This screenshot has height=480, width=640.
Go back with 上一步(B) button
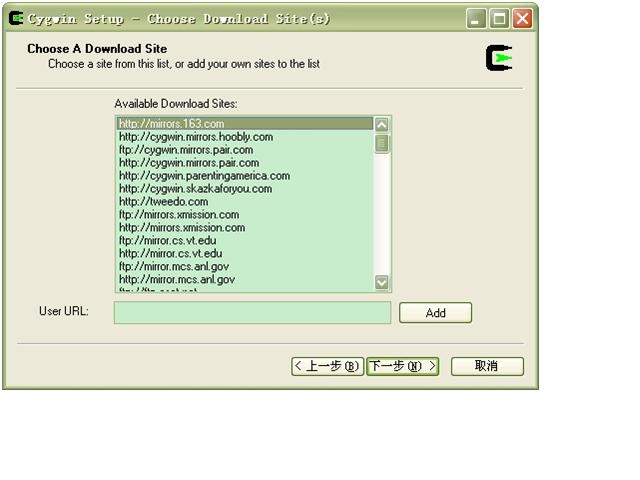327,366
